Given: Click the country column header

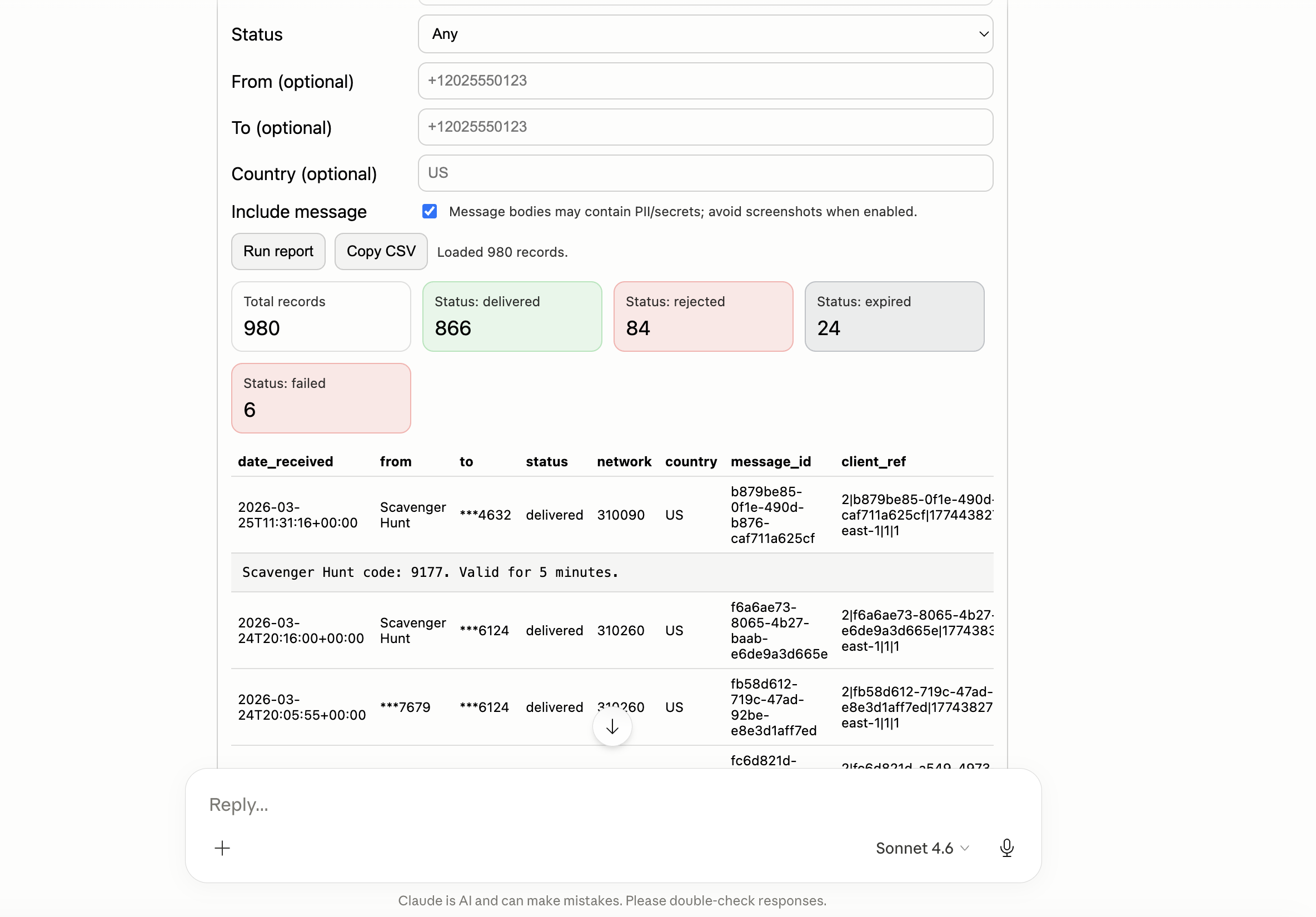Looking at the screenshot, I should 691,461.
